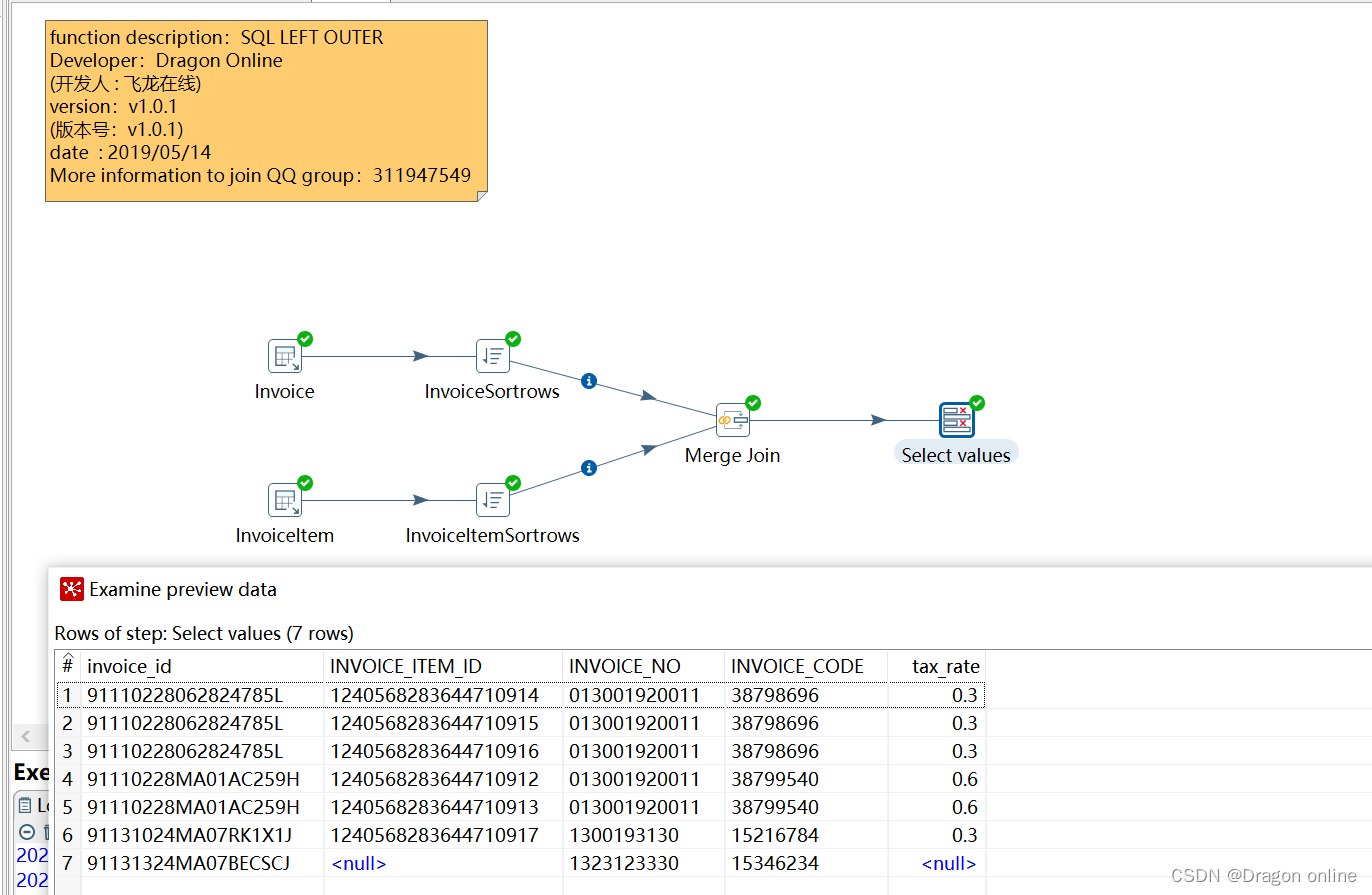Screen dimensions: 1372x895
Task: Sort by the invoice_id column header
Action: click(204, 666)
